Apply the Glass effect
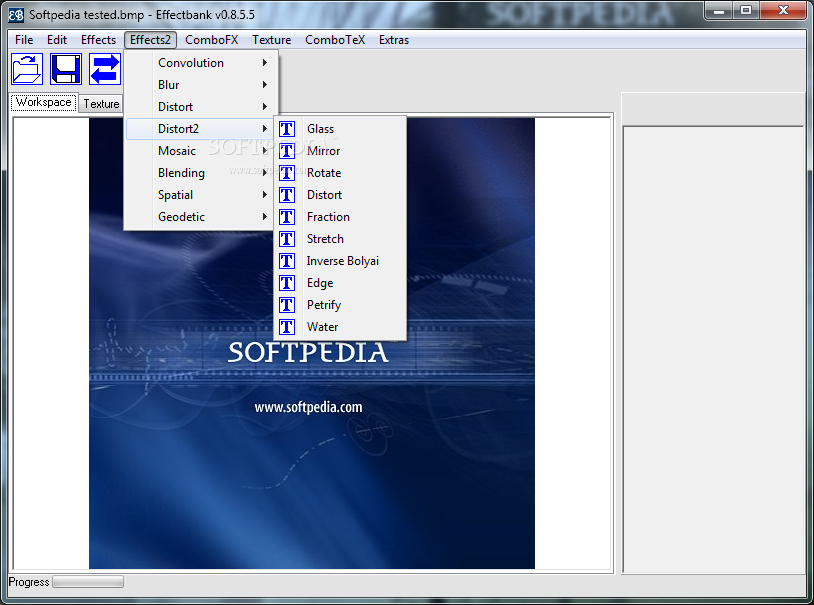The height and width of the screenshot is (605, 814). click(x=340, y=129)
